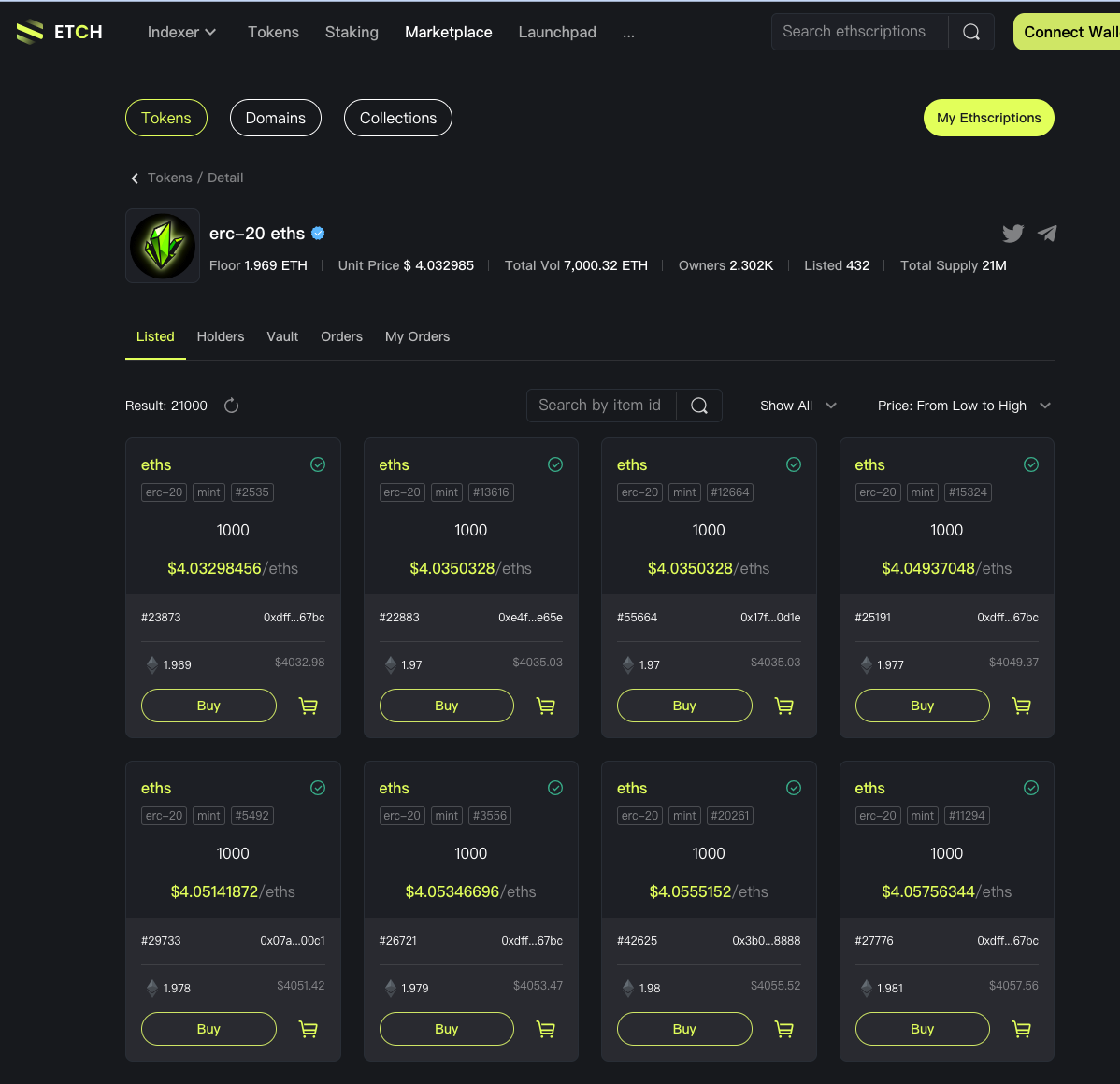Switch to the Holders tab
Image resolution: width=1120 pixels, height=1084 pixels.
(x=221, y=336)
